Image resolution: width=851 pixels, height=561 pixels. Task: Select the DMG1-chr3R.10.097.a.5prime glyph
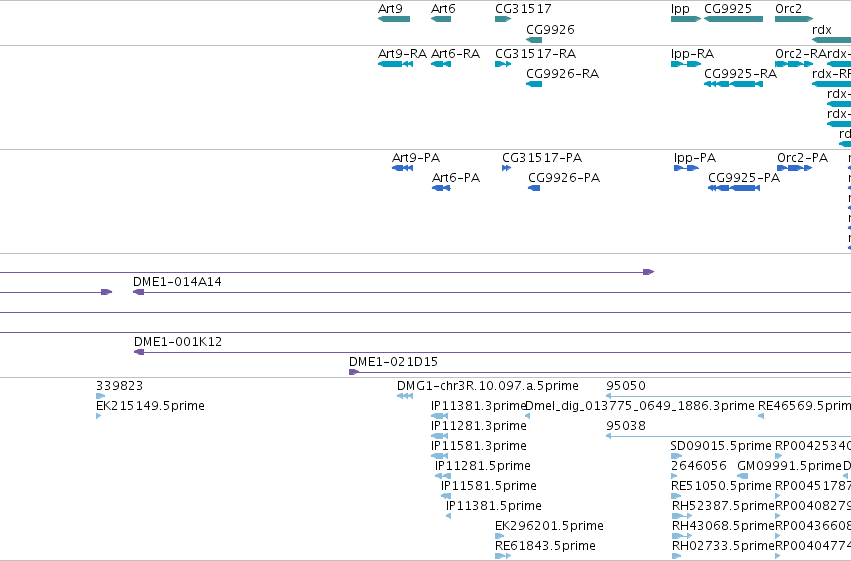pos(405,396)
